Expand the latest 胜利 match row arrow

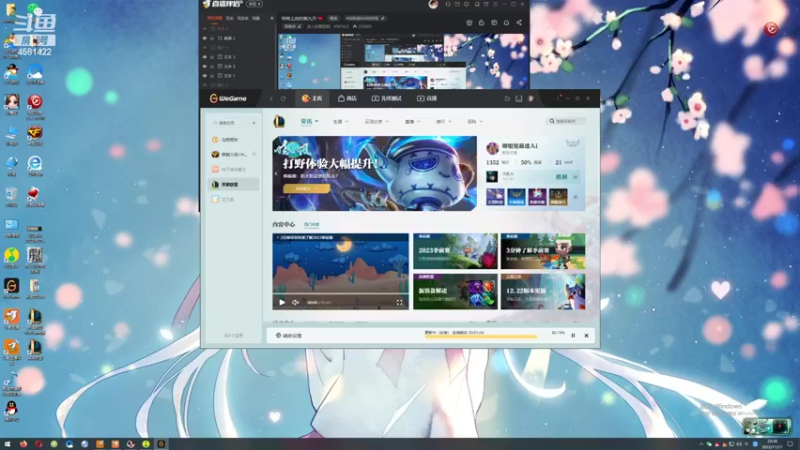click(x=576, y=177)
